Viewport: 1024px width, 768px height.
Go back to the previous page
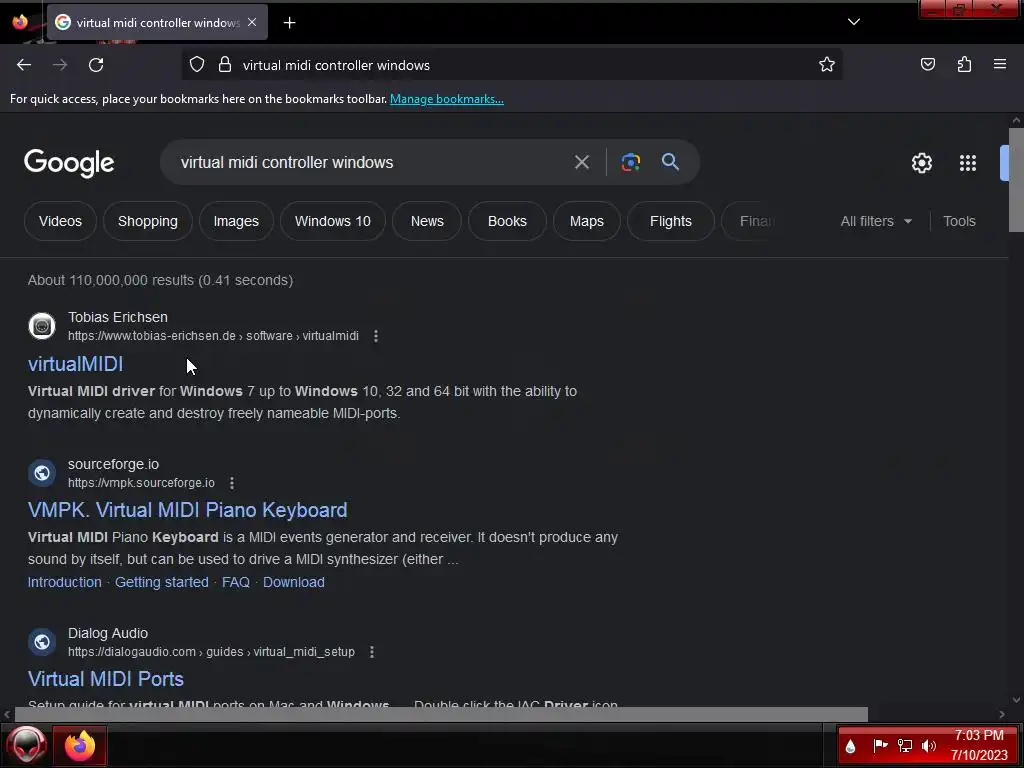coord(24,65)
